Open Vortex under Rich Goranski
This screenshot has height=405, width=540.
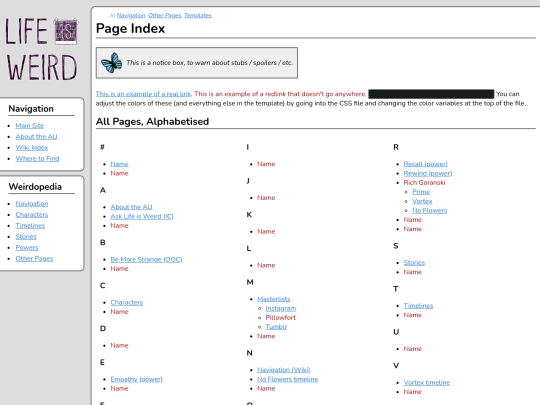point(422,201)
